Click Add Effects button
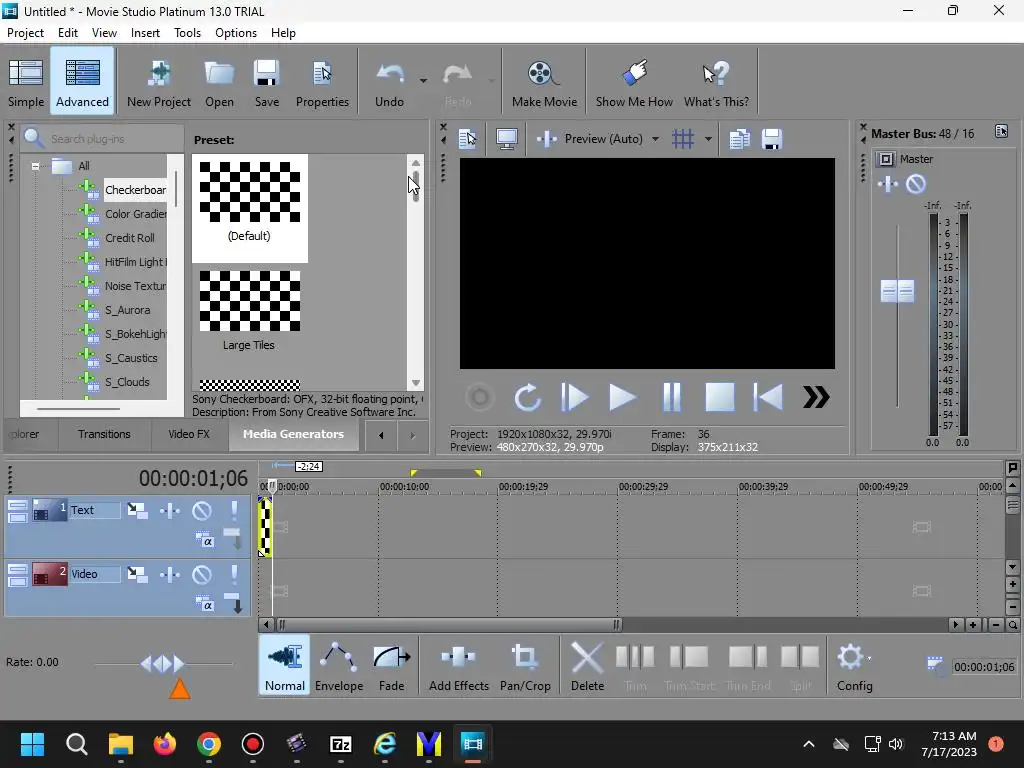The image size is (1024, 768). [x=458, y=666]
